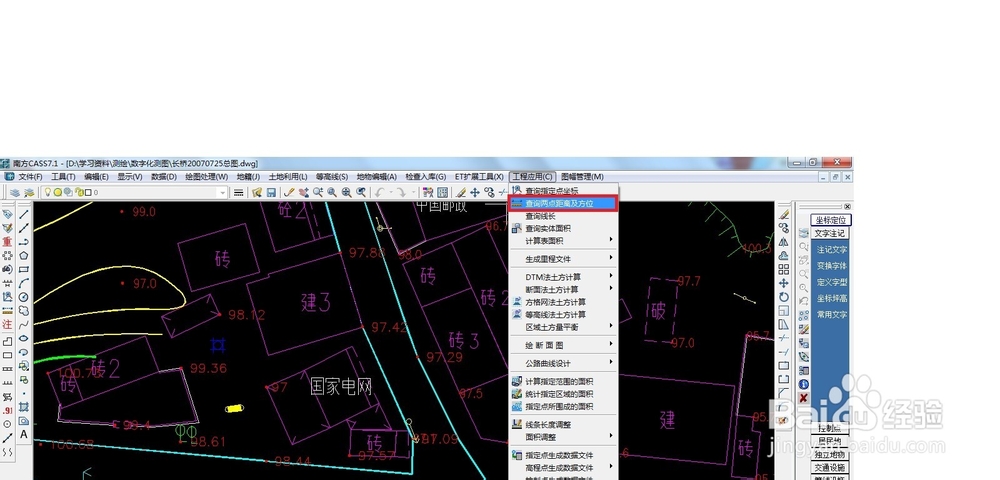Screen dimensions: 1000x480
Task: Click the layer color square in layer box
Action: pyautogui.click(x=87, y=193)
